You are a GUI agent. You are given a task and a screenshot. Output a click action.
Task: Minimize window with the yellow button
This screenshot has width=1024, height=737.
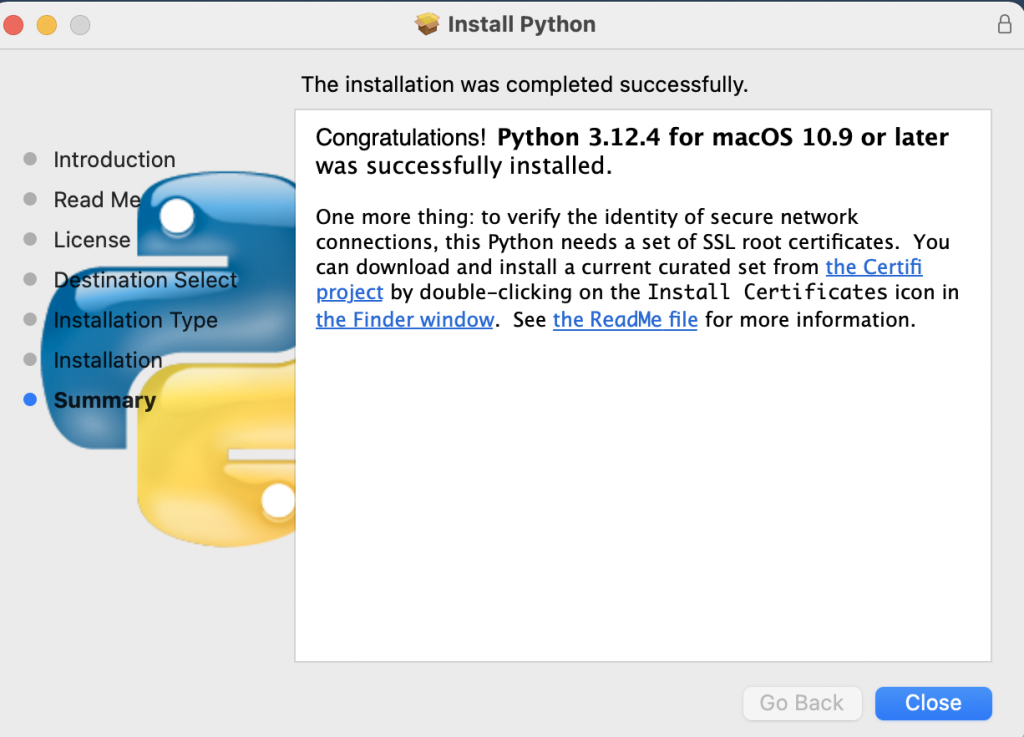47,25
